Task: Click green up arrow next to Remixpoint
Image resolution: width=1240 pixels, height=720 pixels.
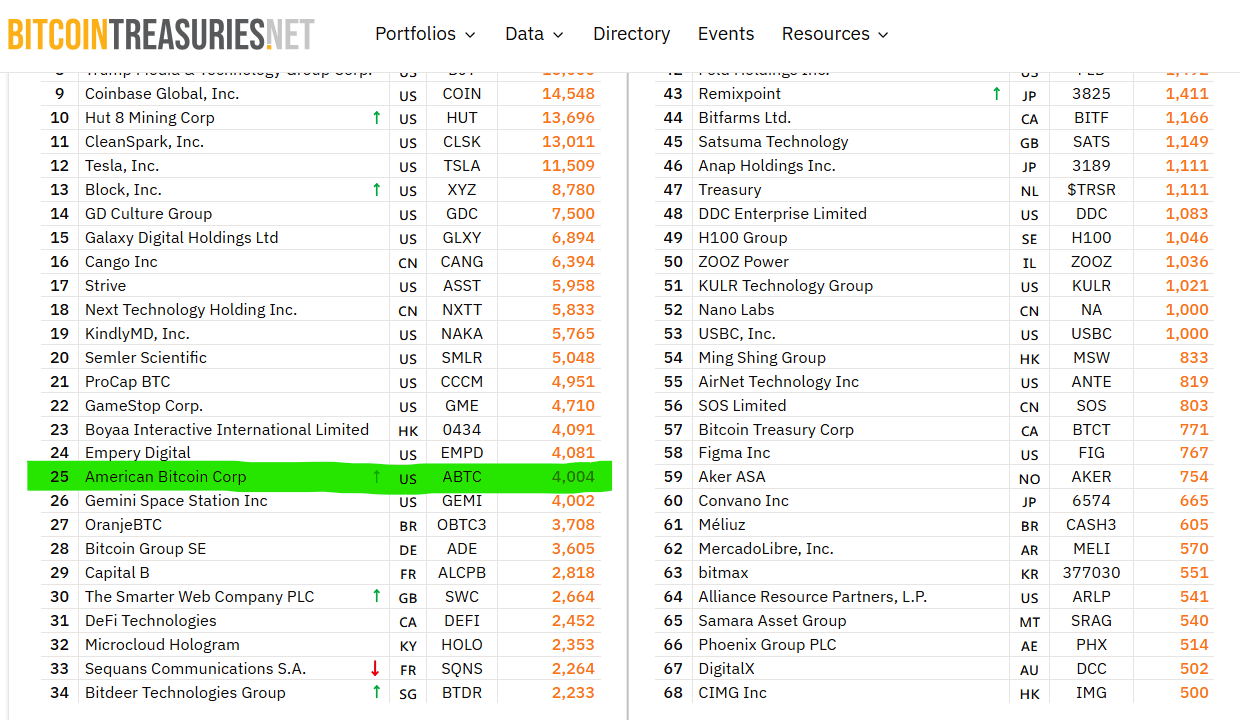Action: point(996,94)
